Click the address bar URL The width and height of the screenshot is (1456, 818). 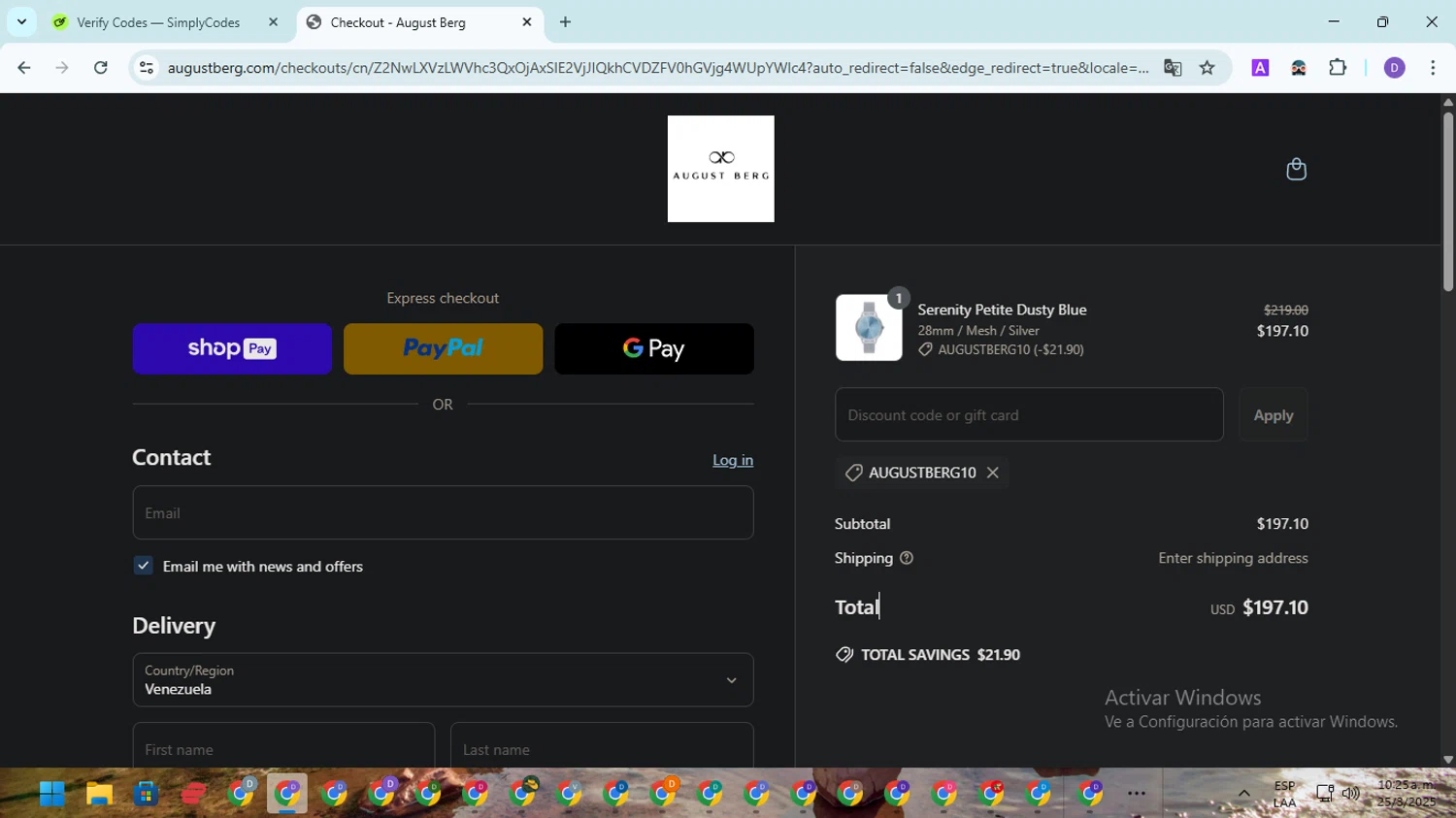click(657, 68)
